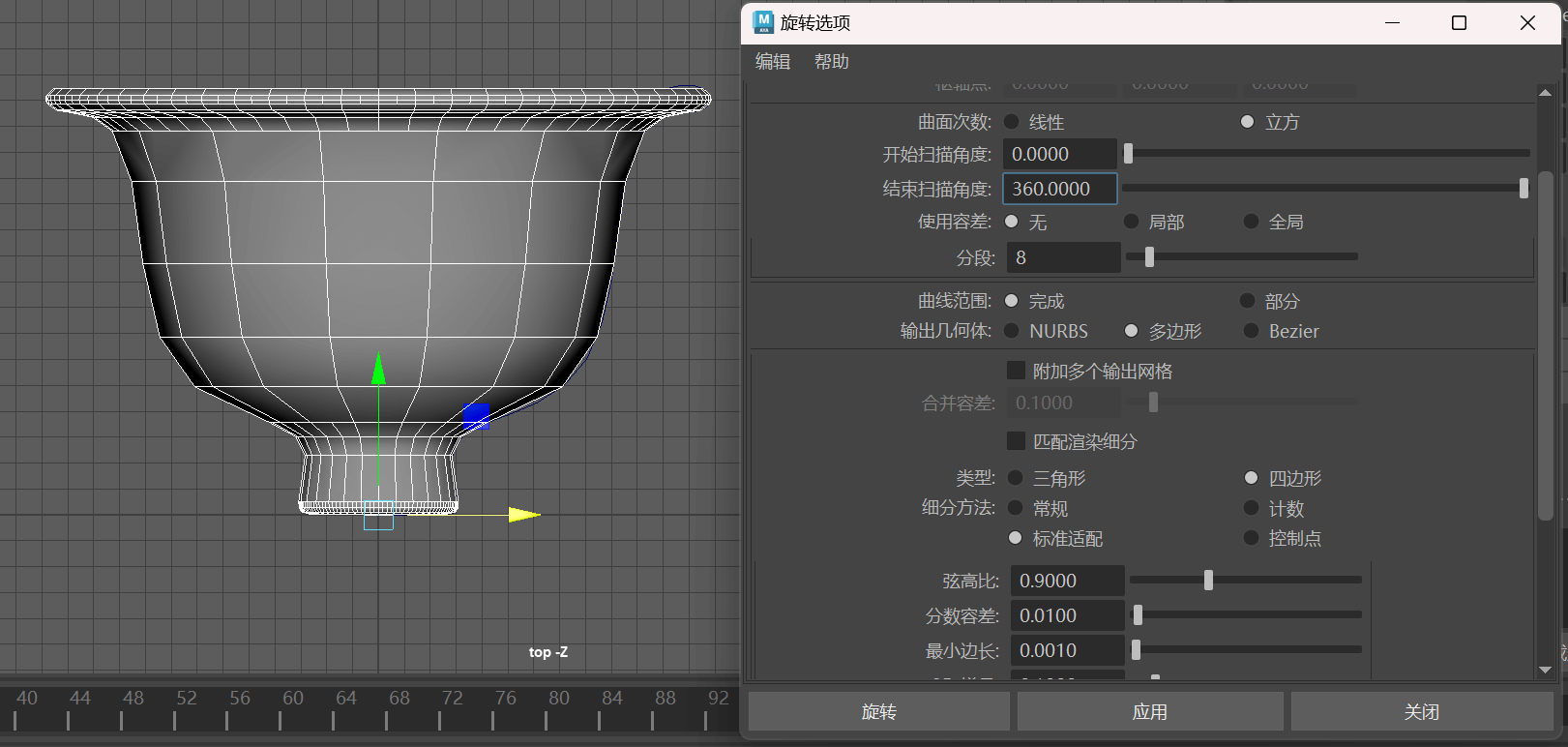The image size is (1568, 747).
Task: Click the 最小边长 slider handle
Action: coord(1137,649)
